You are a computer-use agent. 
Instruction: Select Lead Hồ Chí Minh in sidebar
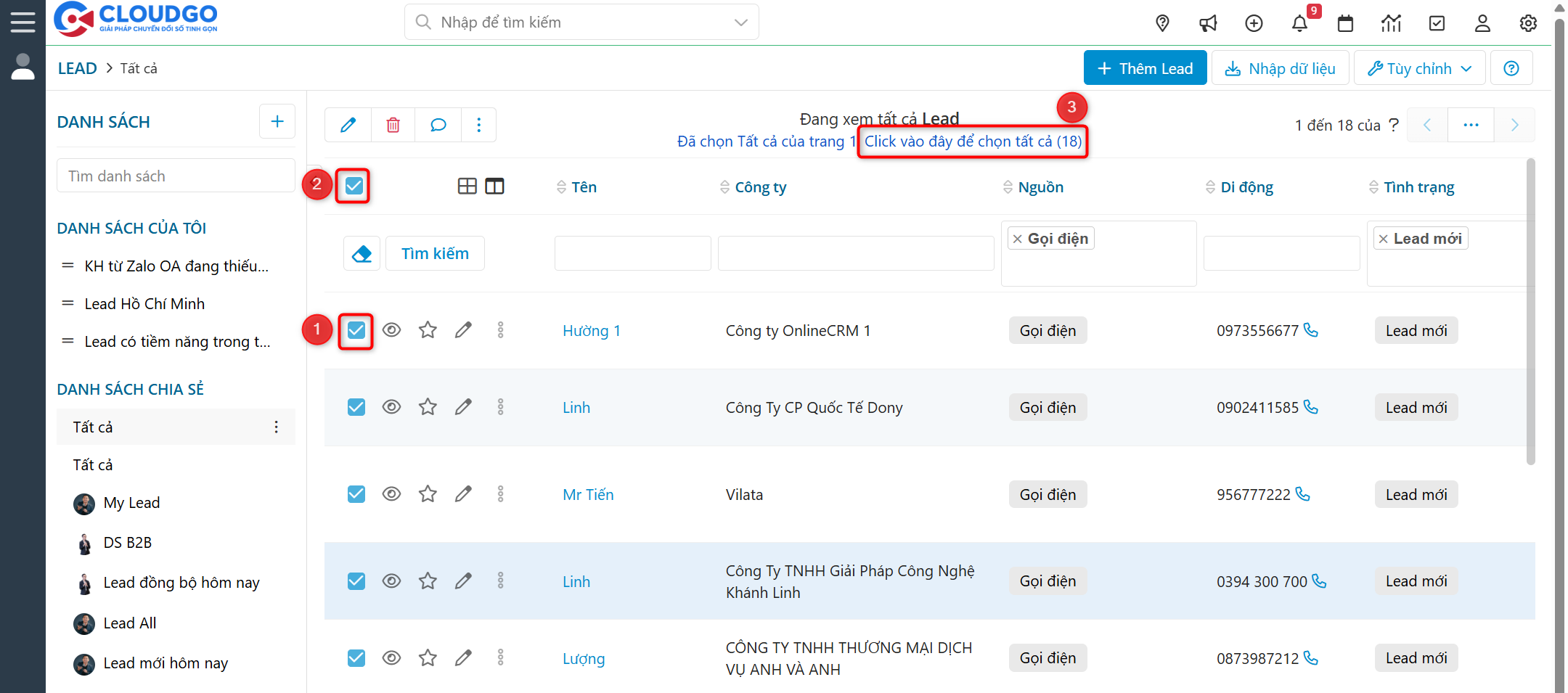(144, 303)
